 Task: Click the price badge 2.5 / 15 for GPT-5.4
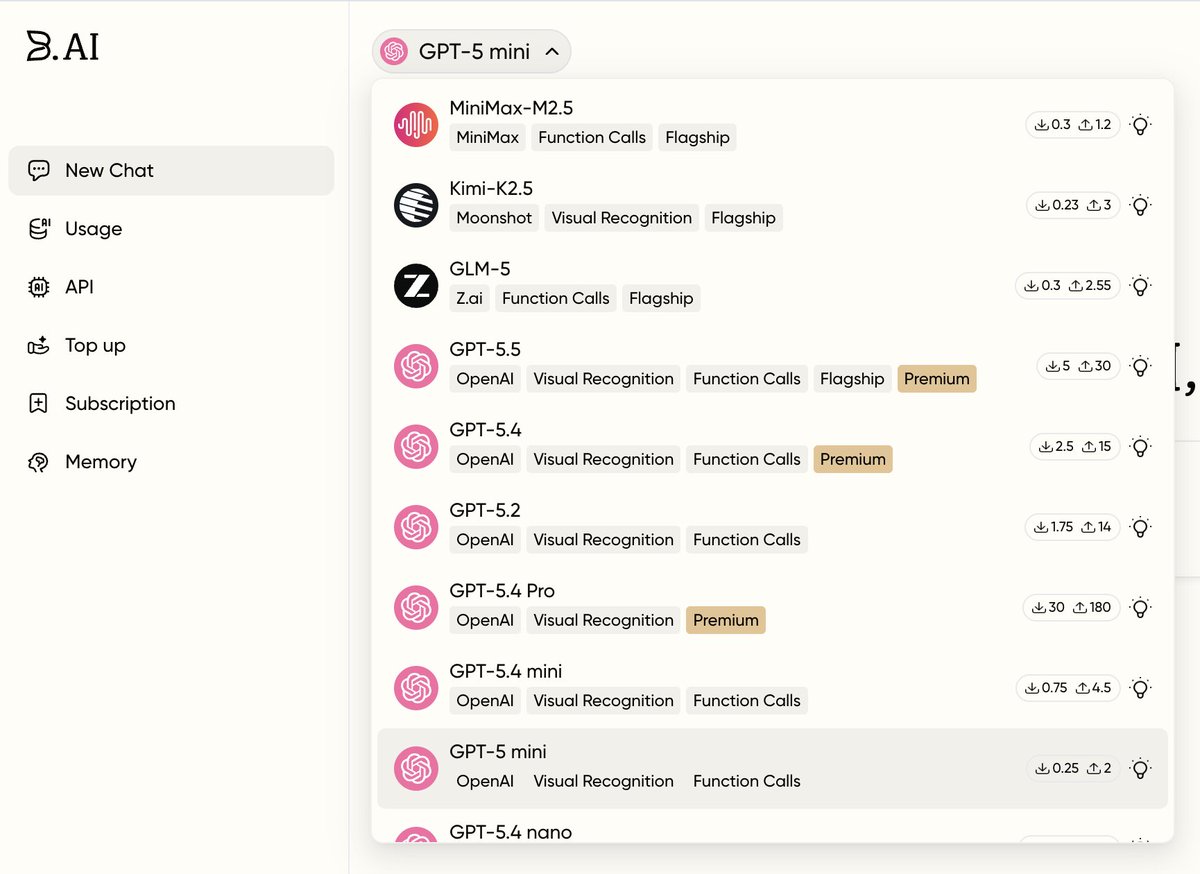(1075, 447)
